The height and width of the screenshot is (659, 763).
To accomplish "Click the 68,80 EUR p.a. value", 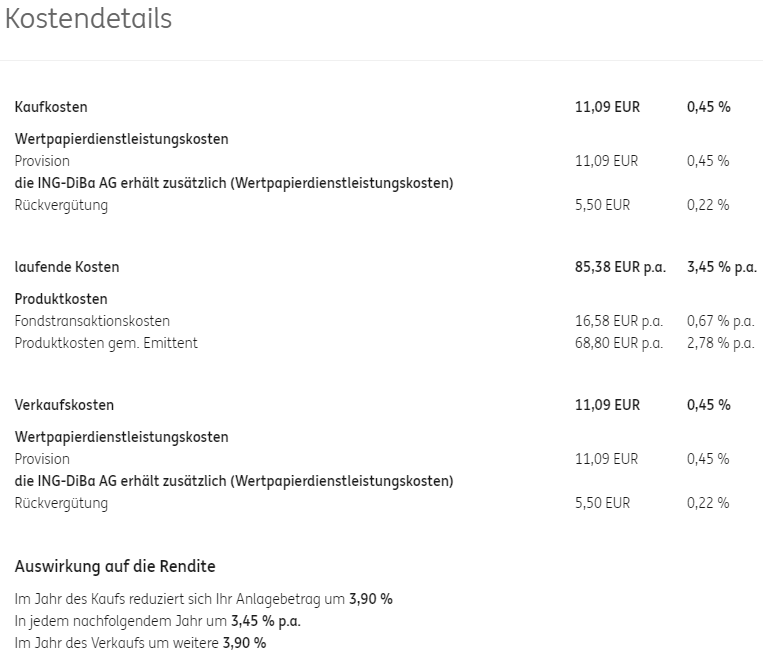I will point(618,343).
